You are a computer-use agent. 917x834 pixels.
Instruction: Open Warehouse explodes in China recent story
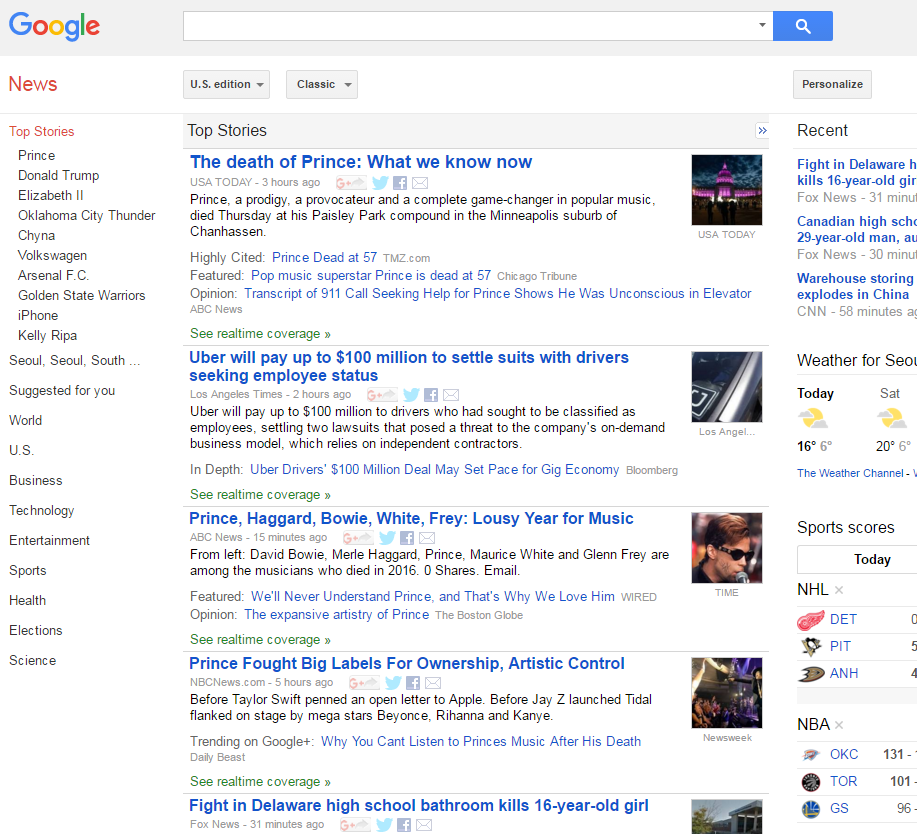coord(857,287)
